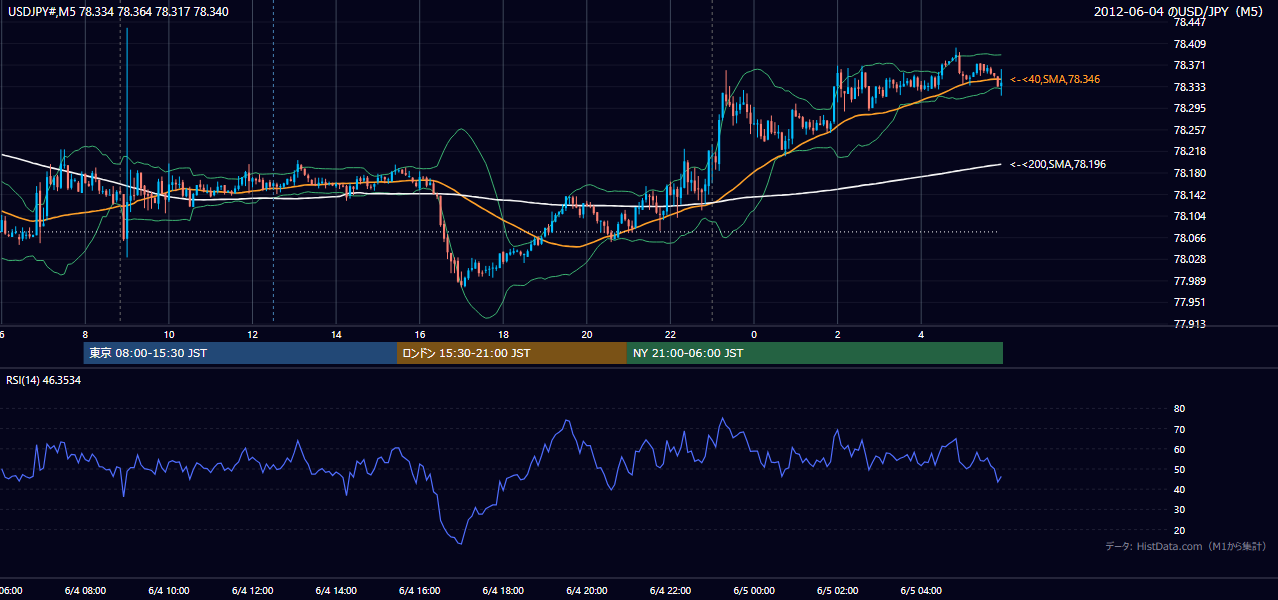1278x600 pixels.
Task: Click the 78.104 price axis label
Action: [1190, 216]
